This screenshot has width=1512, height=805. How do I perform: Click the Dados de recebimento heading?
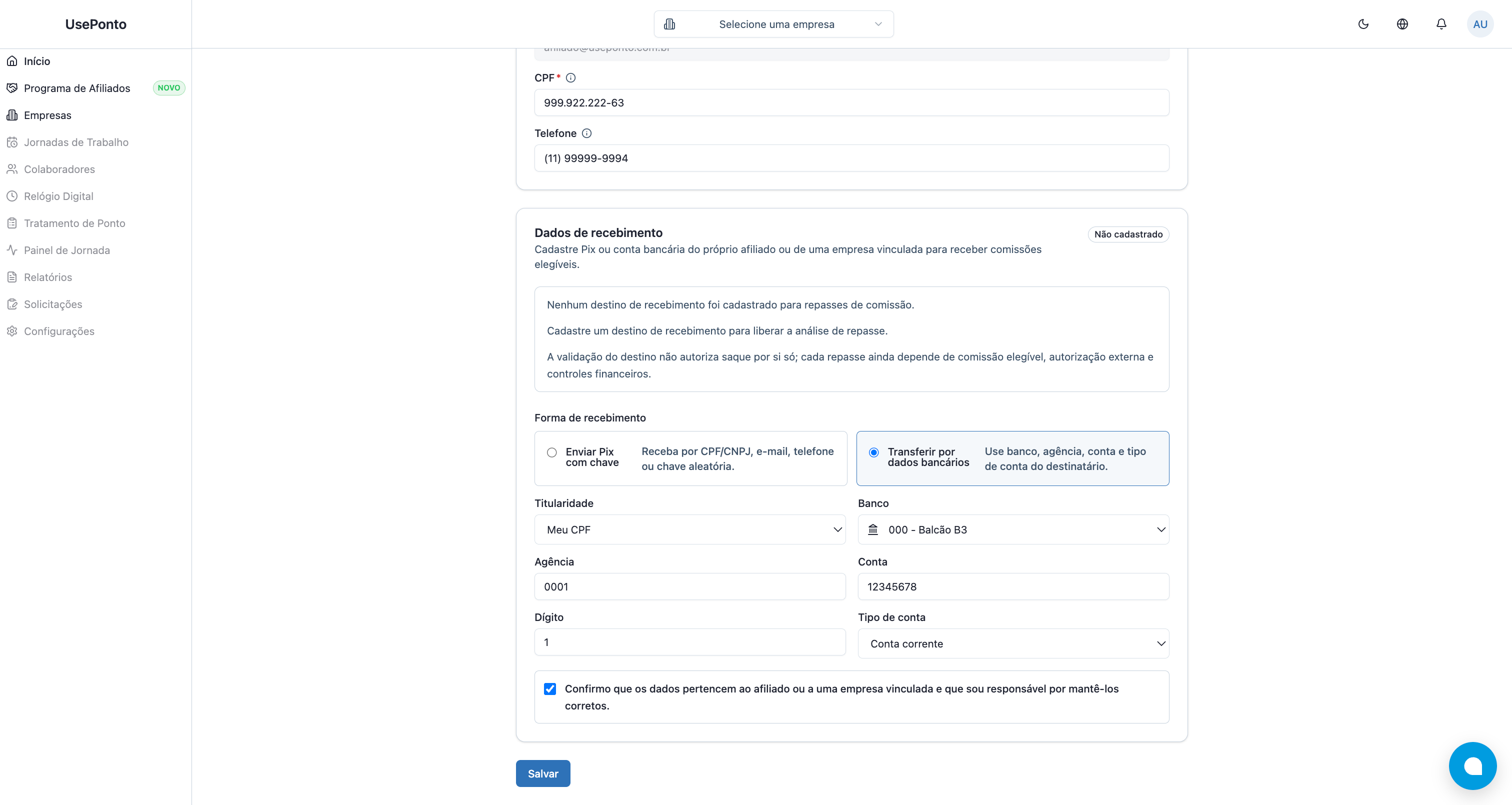click(598, 232)
